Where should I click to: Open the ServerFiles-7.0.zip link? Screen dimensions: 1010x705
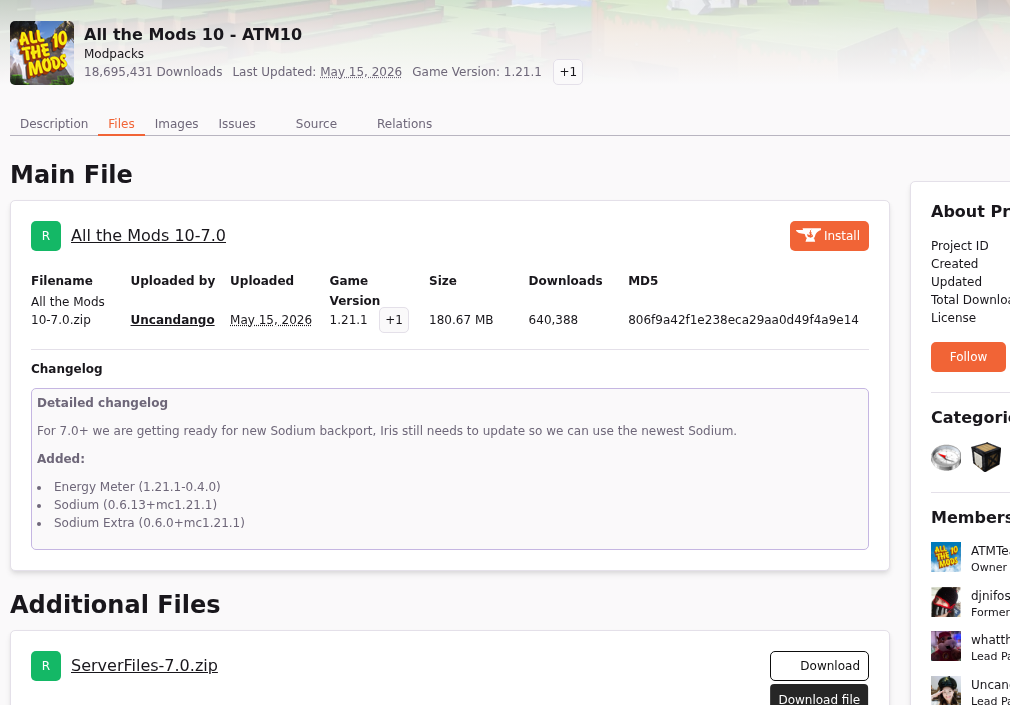click(x=144, y=666)
